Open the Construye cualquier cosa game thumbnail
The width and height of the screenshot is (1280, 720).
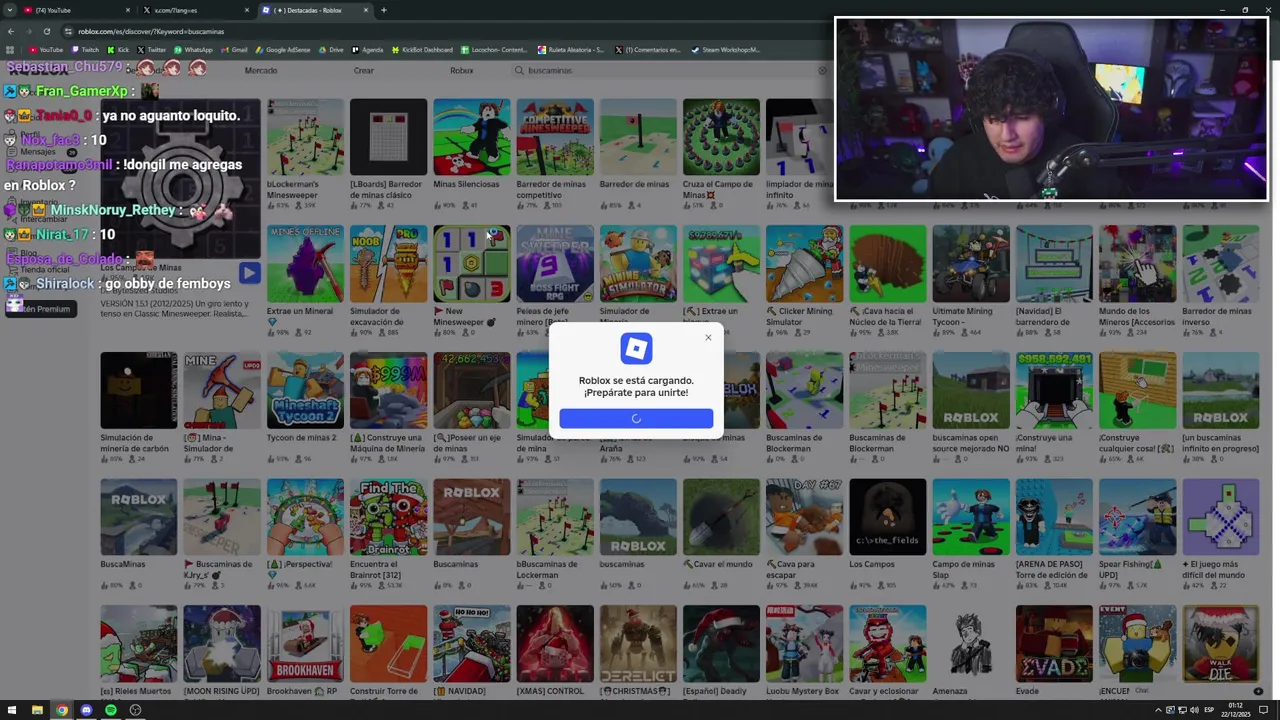(x=1137, y=390)
